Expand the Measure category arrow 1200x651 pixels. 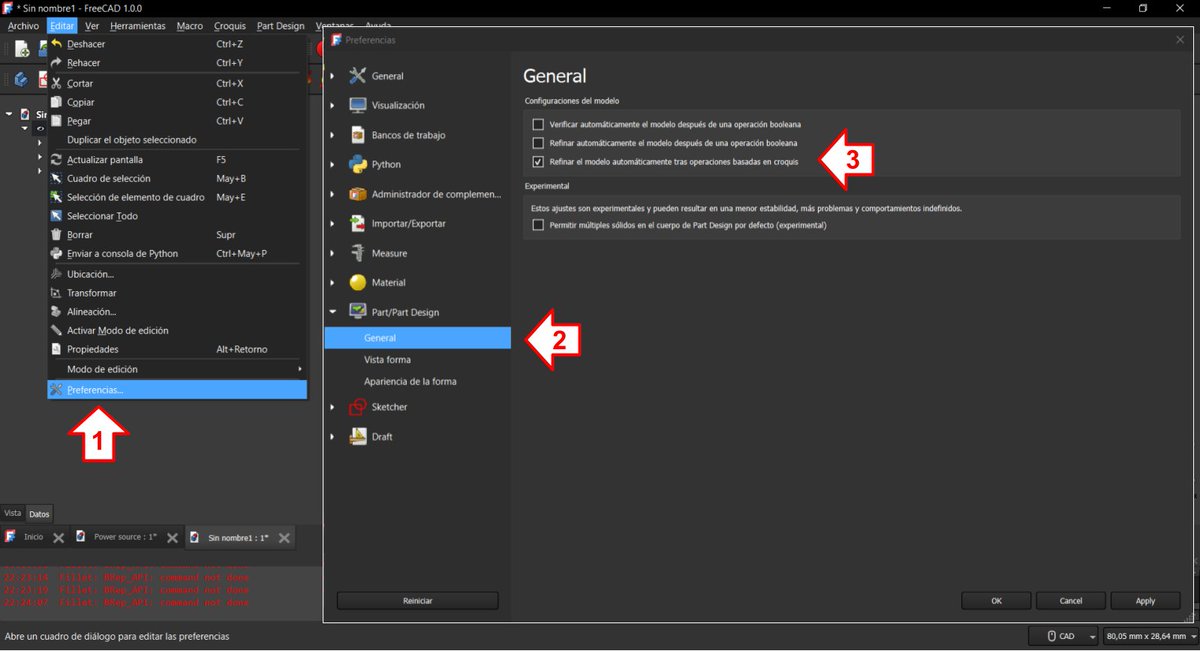click(333, 253)
